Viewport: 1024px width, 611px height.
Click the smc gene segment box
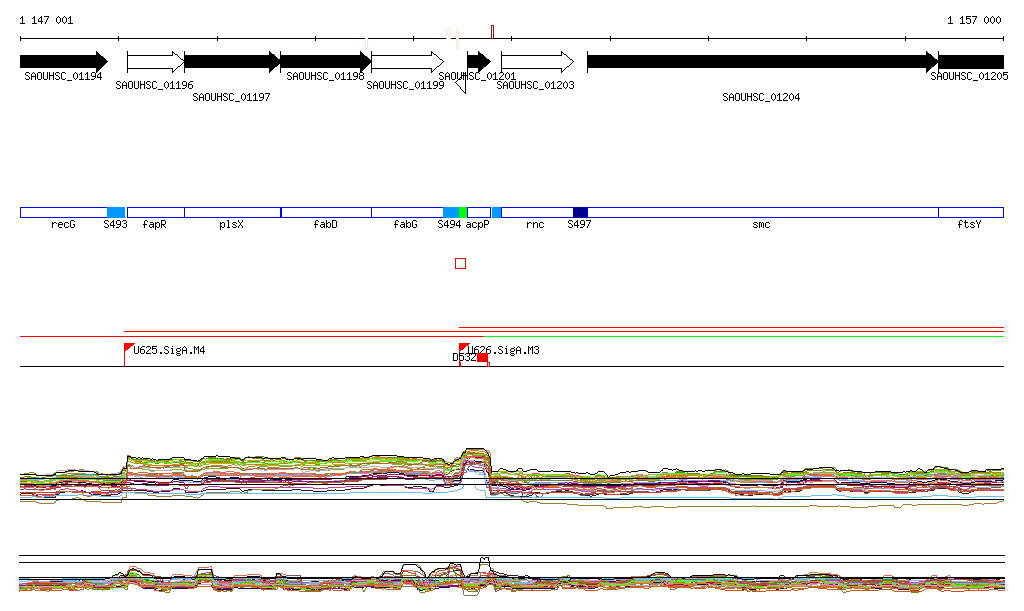coord(762,212)
